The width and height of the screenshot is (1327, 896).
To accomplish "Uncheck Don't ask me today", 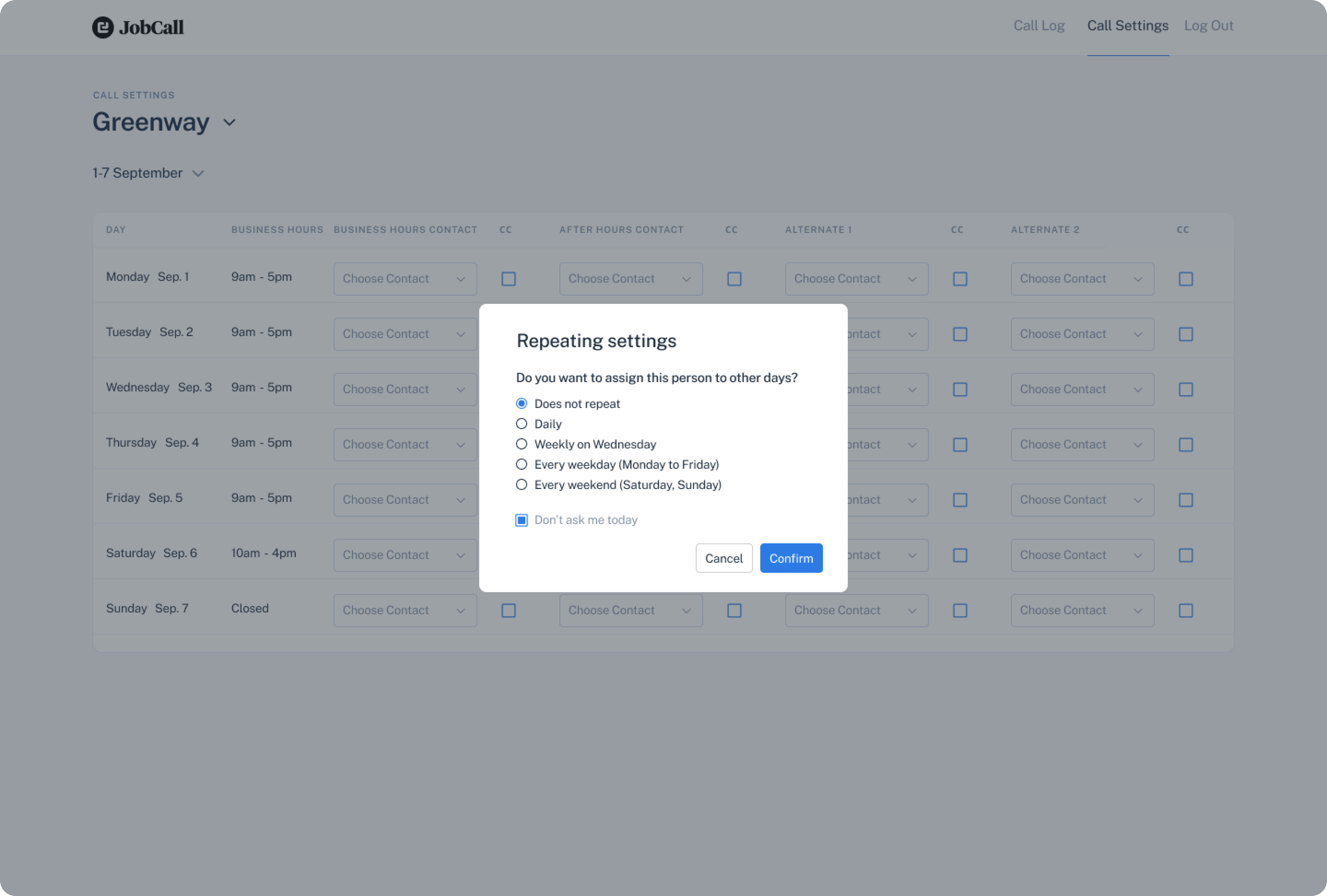I will pyautogui.click(x=521, y=520).
